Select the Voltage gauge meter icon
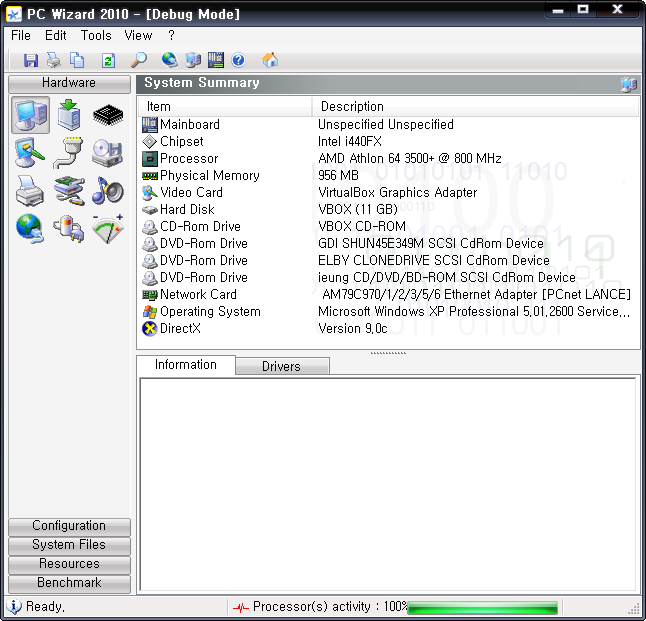 [x=108, y=229]
